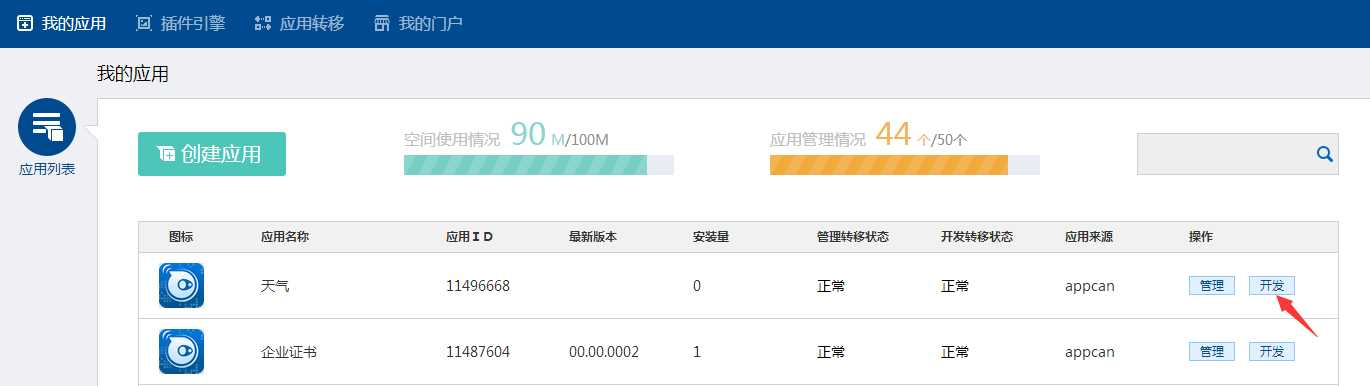Click app ID 11487604
Screen dimensions: 1370x386
click(x=478, y=352)
